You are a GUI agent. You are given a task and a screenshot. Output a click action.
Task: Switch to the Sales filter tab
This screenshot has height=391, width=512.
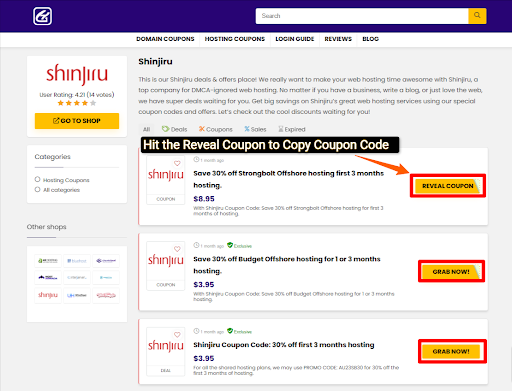[255, 129]
